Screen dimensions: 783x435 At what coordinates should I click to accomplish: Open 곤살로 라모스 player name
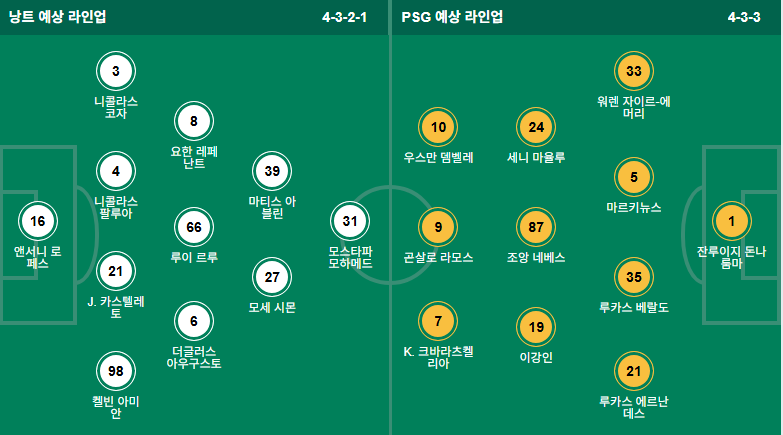point(438,257)
